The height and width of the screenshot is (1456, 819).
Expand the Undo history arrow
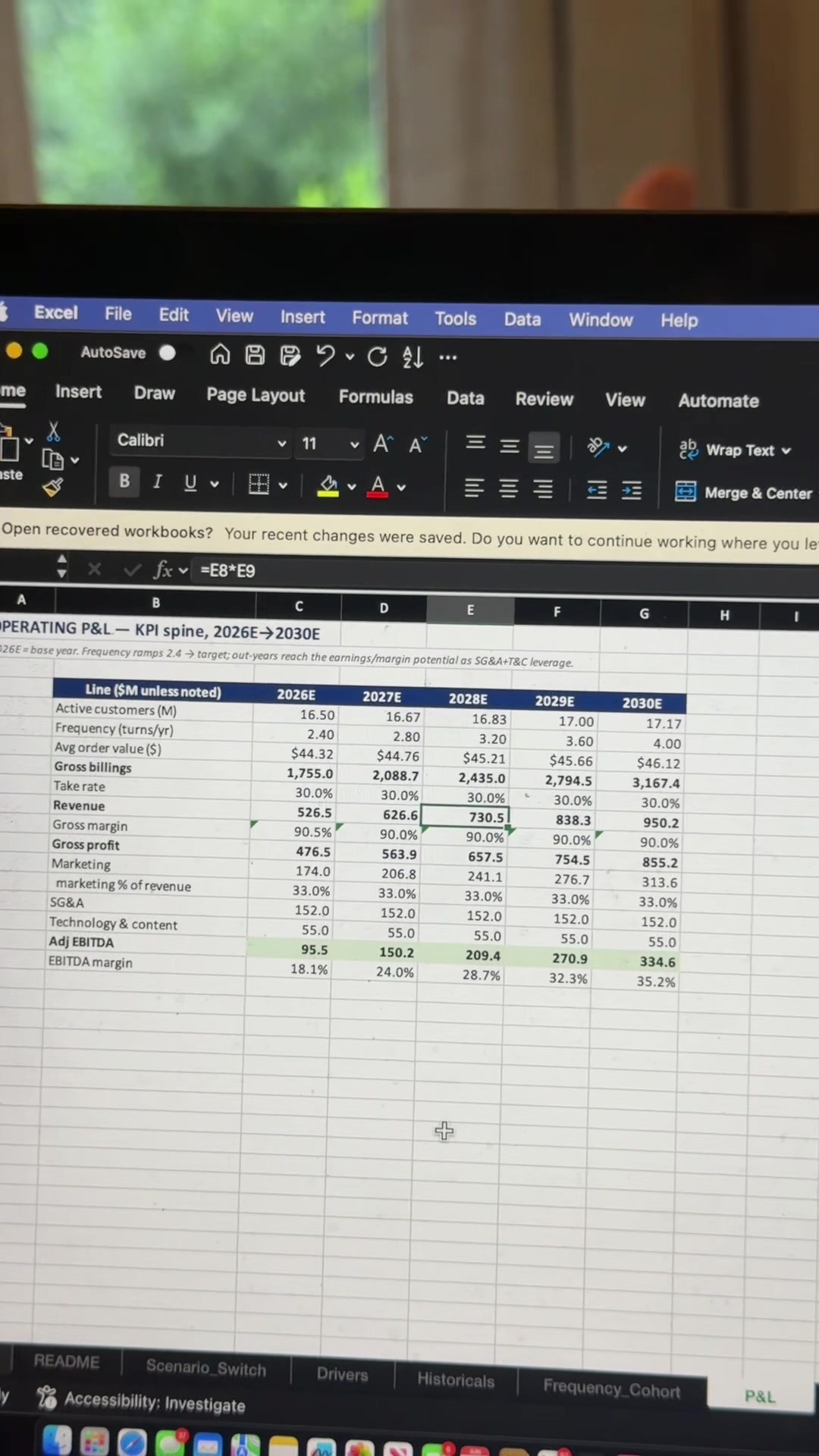pyautogui.click(x=350, y=356)
